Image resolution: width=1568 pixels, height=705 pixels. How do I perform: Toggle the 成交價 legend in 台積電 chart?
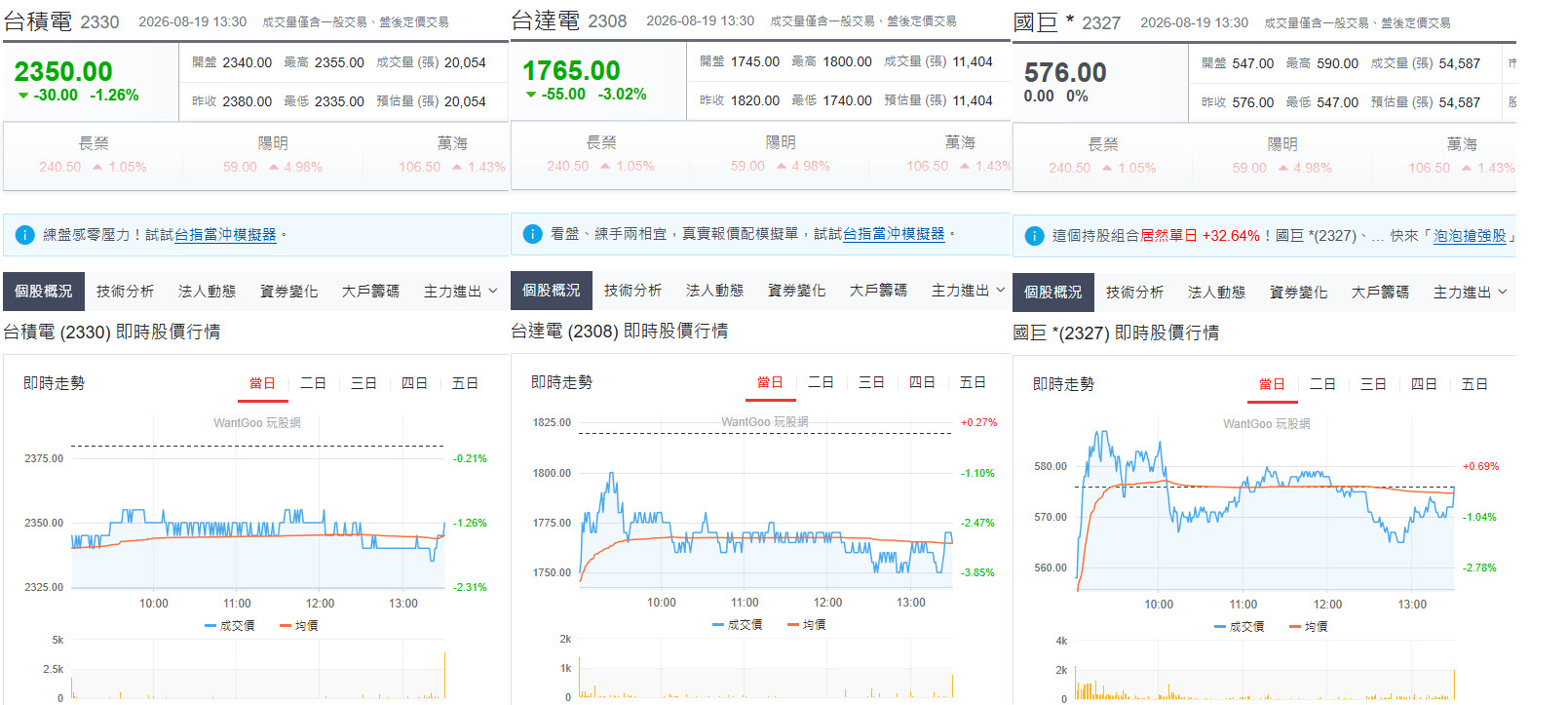pos(230,626)
